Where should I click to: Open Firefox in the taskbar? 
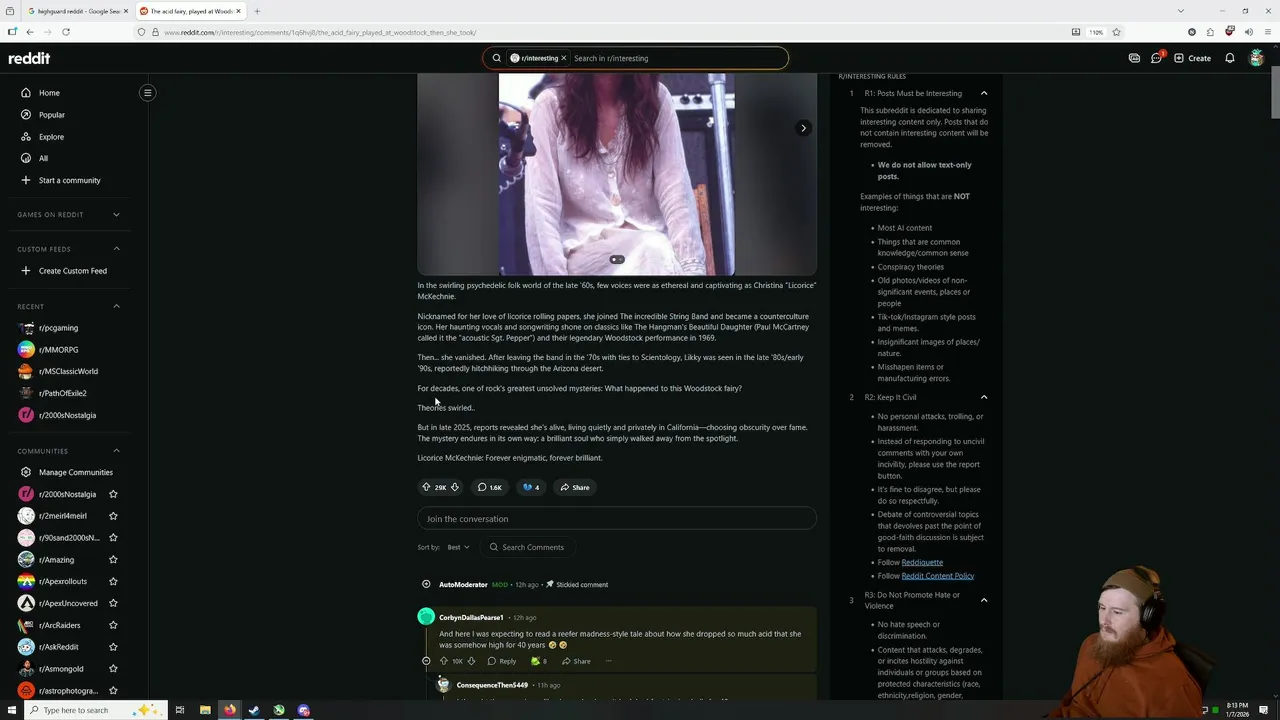coord(229,710)
